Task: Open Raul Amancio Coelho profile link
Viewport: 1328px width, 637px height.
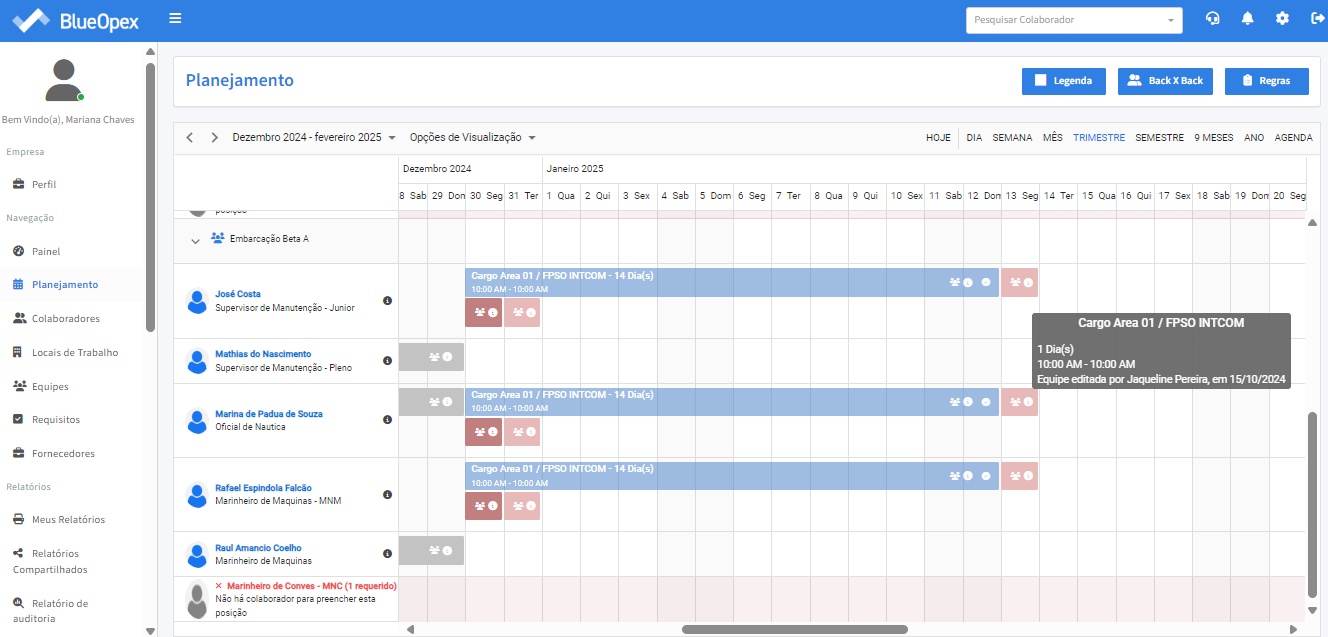Action: pyautogui.click(x=258, y=548)
